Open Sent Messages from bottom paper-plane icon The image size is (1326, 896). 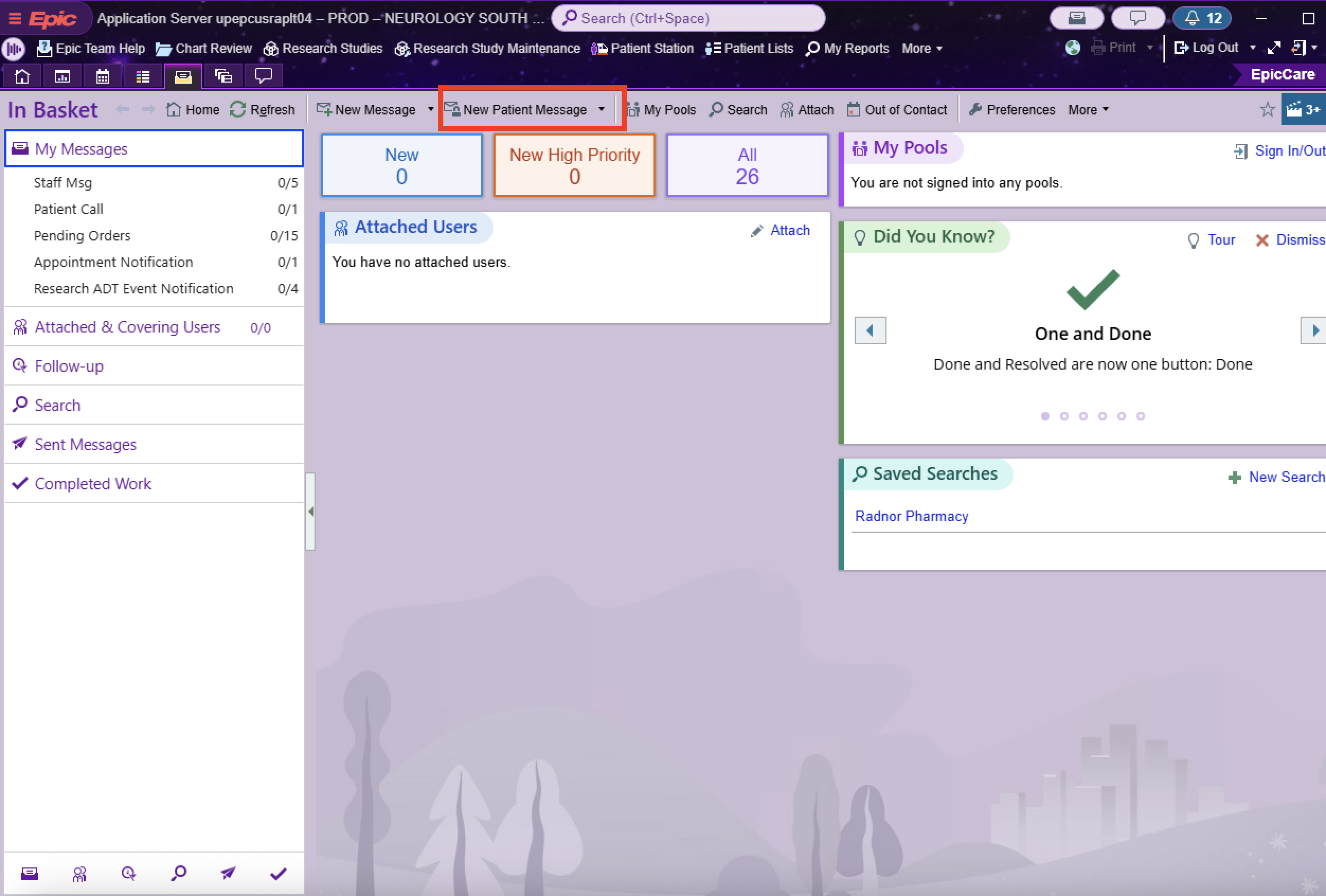[x=228, y=874]
